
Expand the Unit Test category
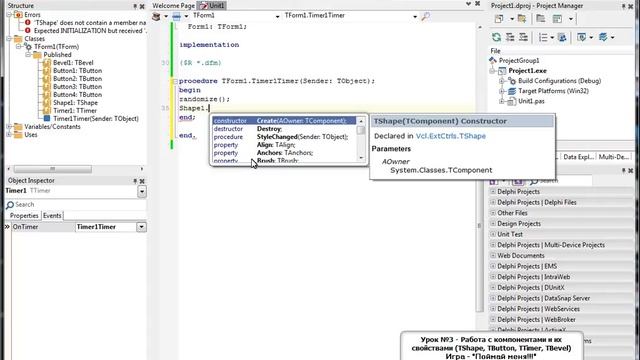point(493,234)
